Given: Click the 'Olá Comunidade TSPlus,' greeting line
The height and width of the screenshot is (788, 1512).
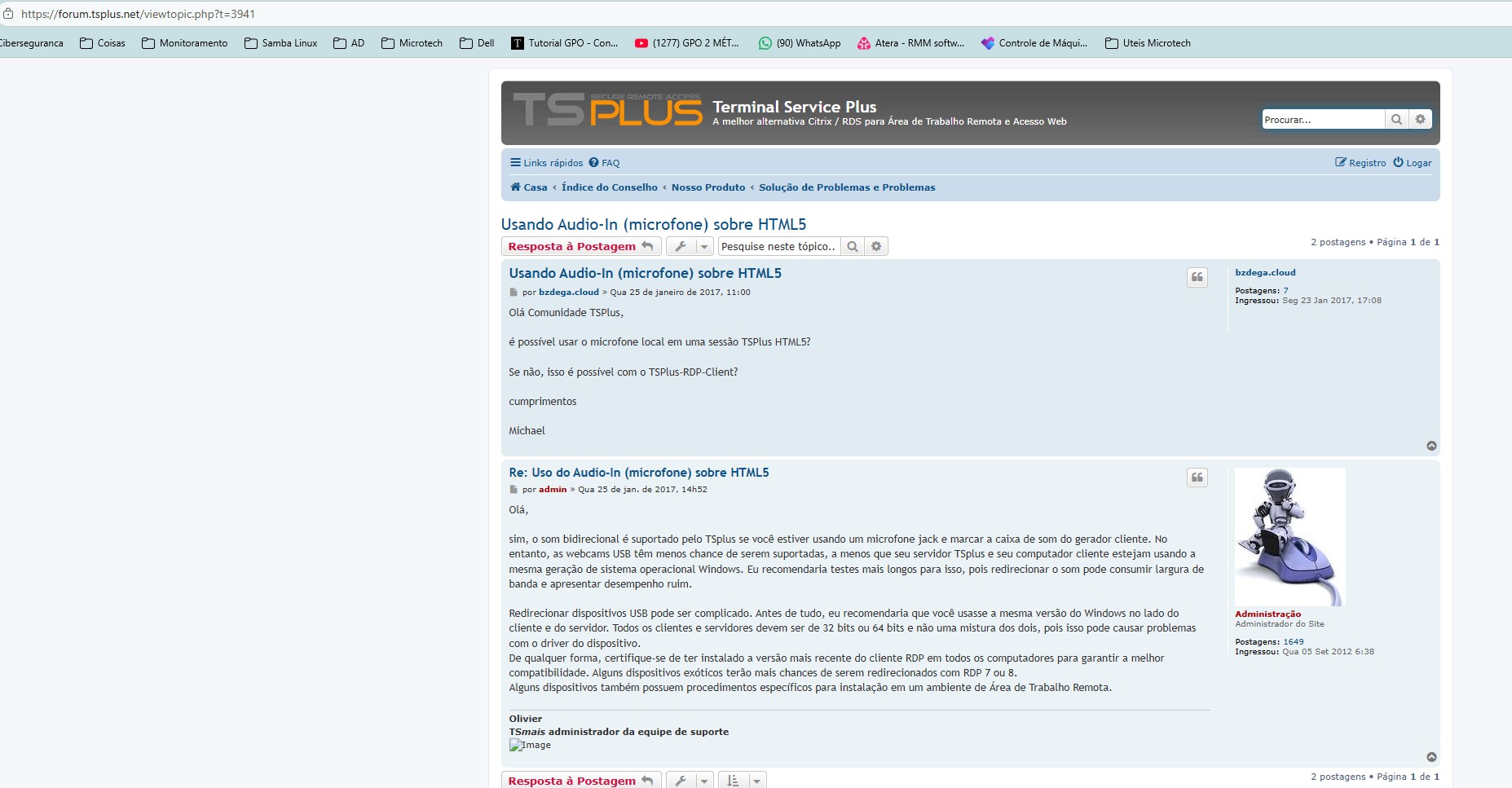Looking at the screenshot, I should tap(566, 313).
